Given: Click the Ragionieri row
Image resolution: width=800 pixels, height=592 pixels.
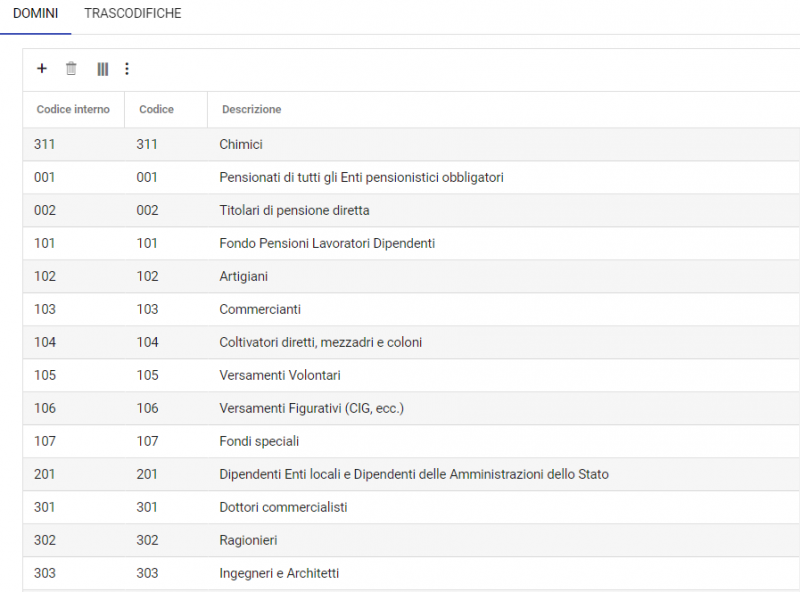Looking at the screenshot, I should point(248,541).
